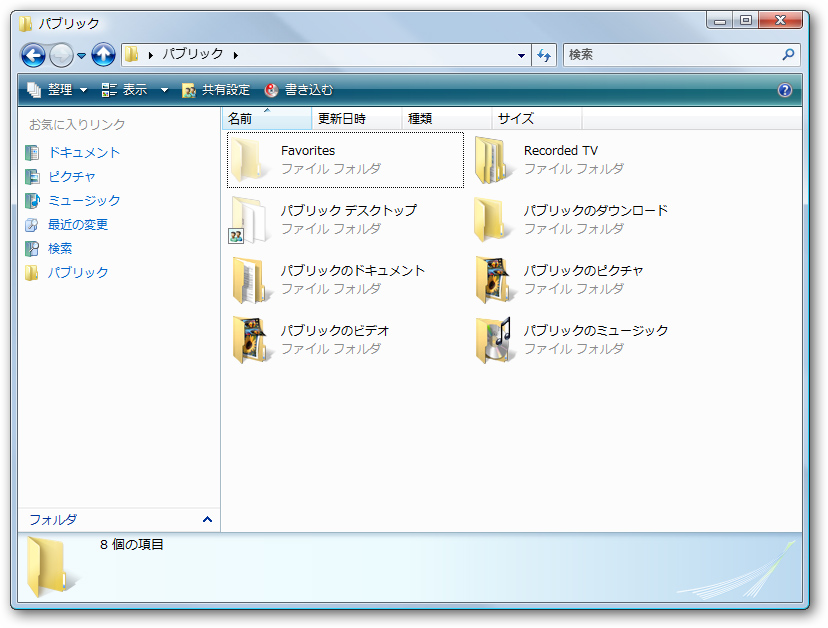Viewport: 828px width, 628px height.
Task: Click 検索 sidebar icon
Action: (32, 248)
